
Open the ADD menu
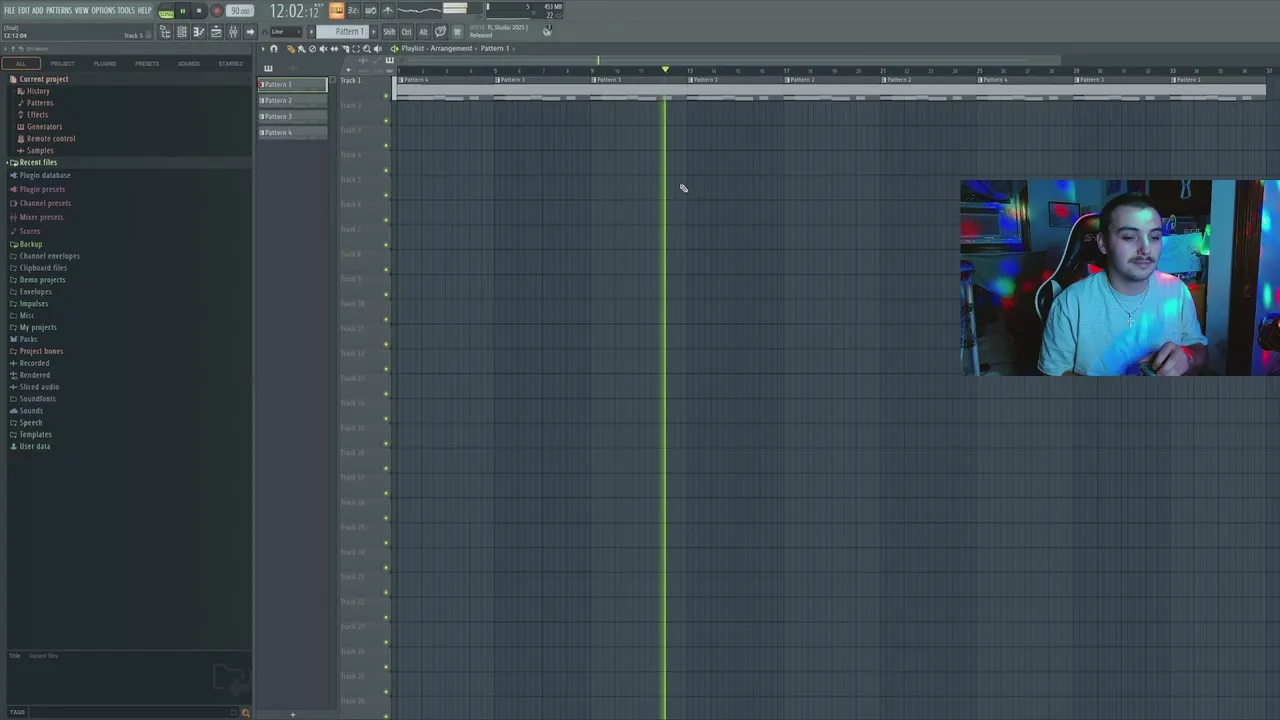click(37, 10)
